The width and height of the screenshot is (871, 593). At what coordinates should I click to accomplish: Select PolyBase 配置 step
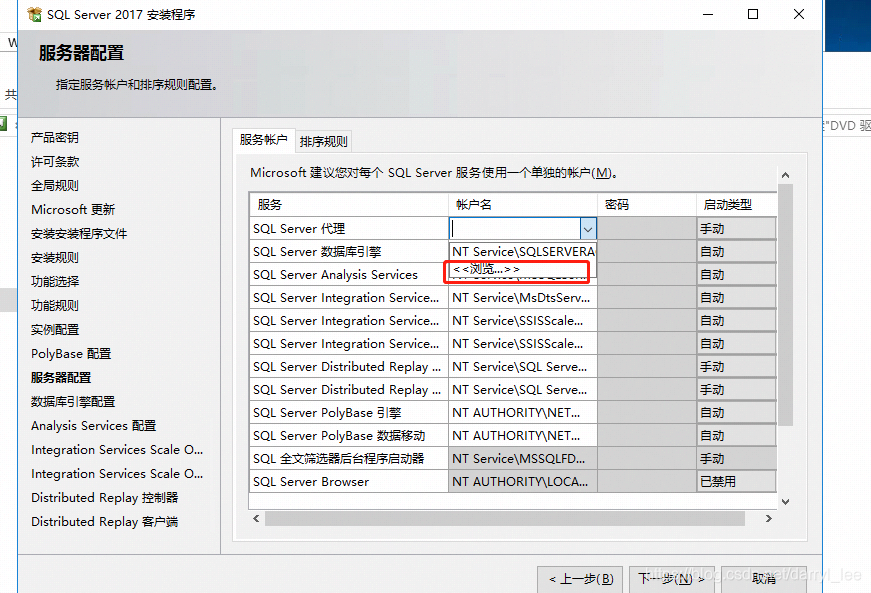[71, 354]
